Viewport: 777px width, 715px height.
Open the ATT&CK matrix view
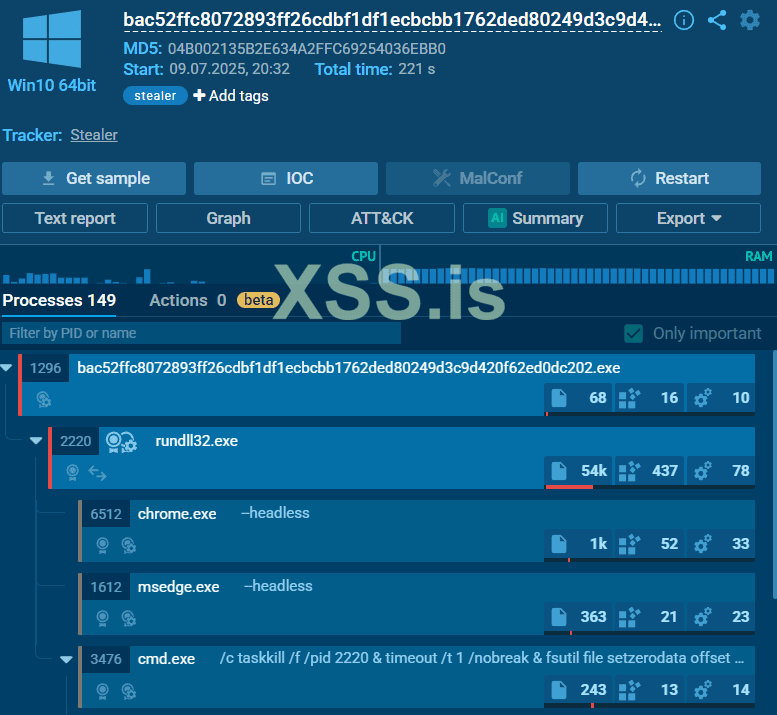click(382, 218)
